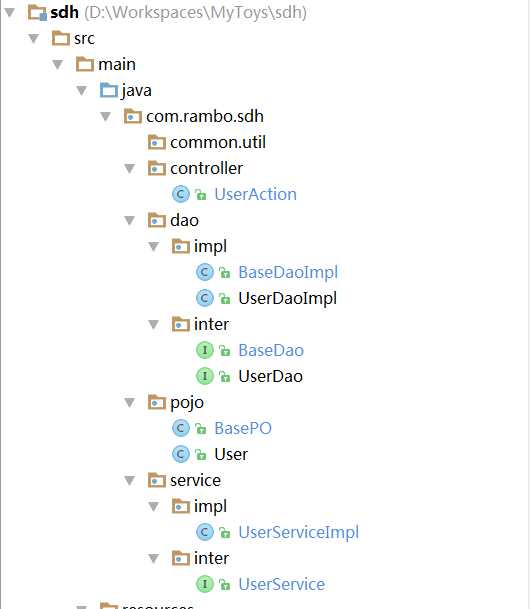
Task: Click the BaseDao interface icon
Action: 205,350
